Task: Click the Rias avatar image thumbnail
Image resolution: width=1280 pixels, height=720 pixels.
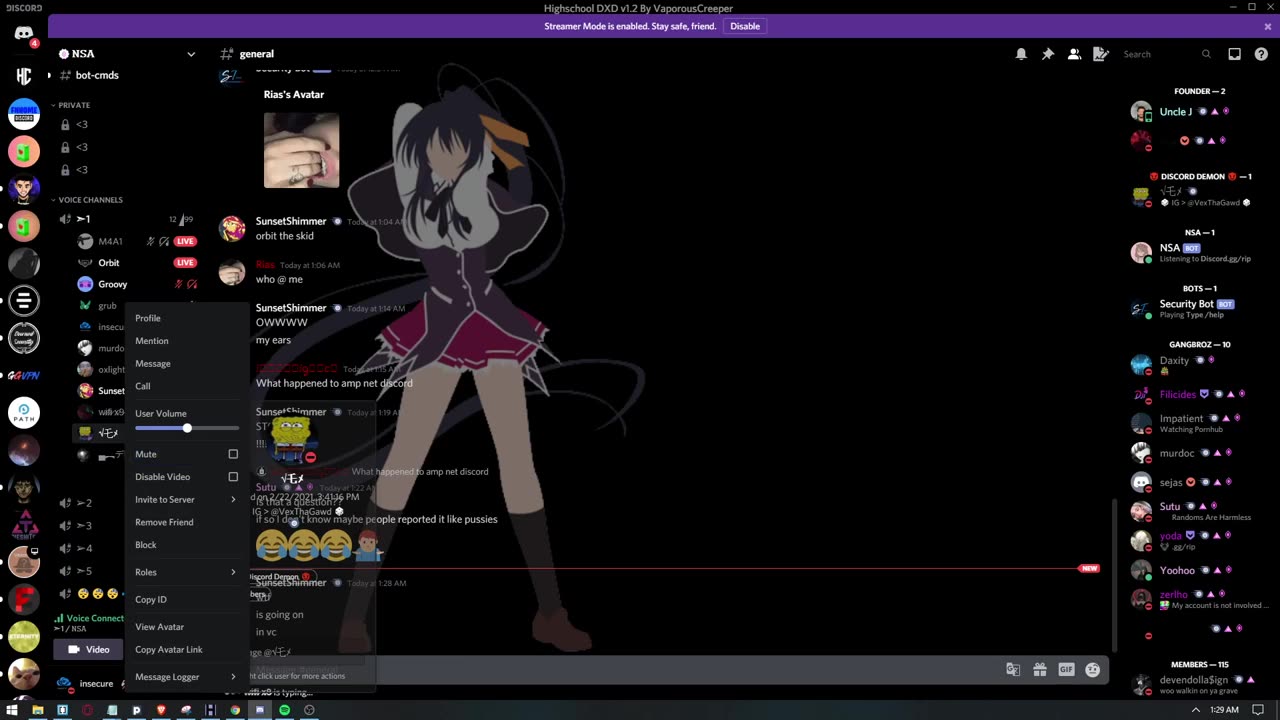Action: (x=301, y=150)
